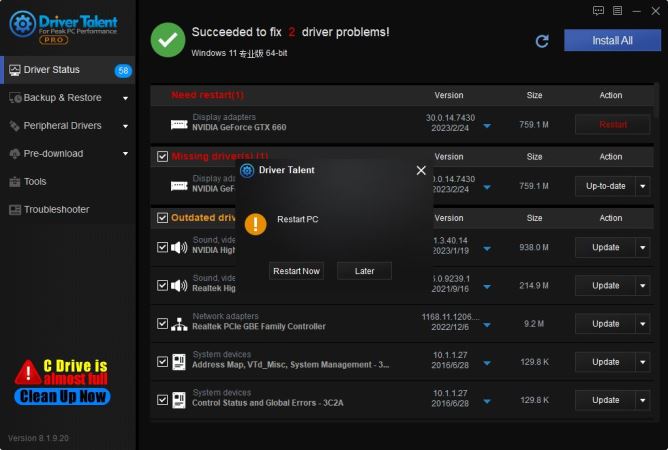The width and height of the screenshot is (668, 450).
Task: Click the driver list vertical scrollbar
Action: (x=656, y=101)
